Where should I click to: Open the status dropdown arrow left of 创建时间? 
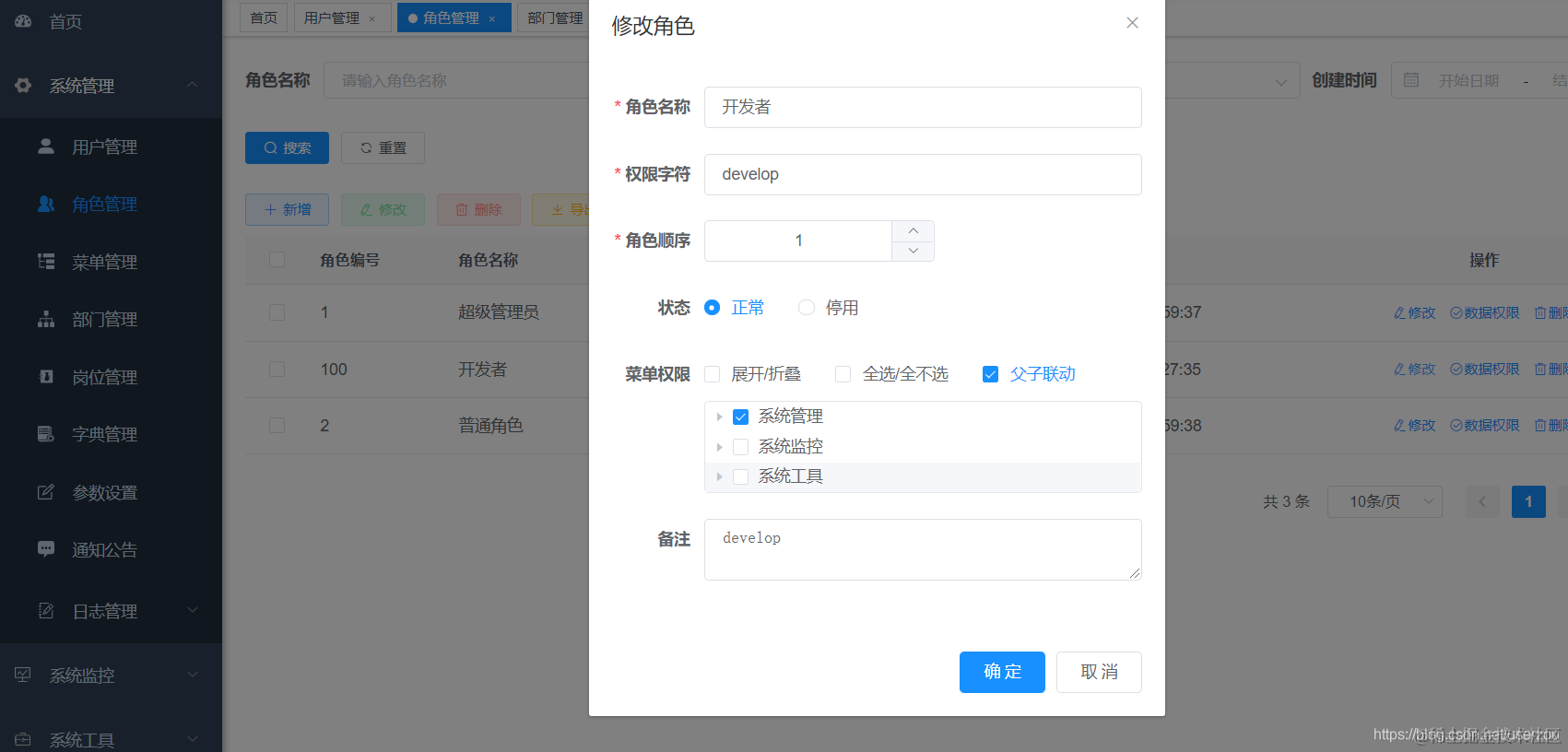(x=1280, y=81)
